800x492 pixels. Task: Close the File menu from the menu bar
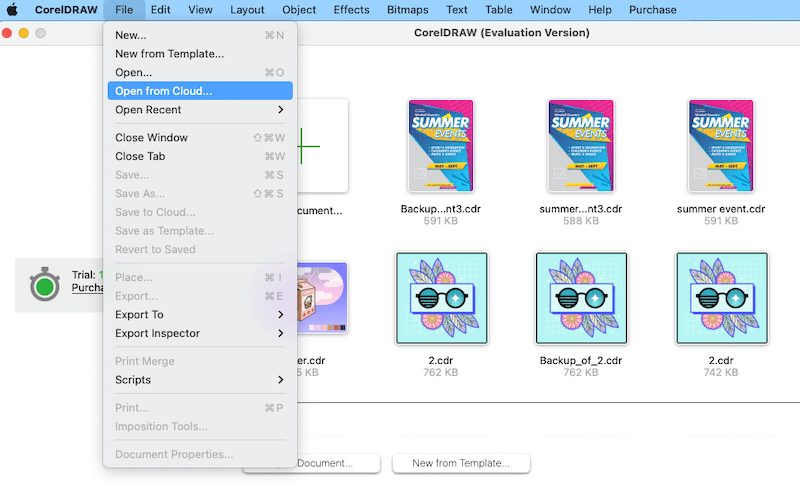click(124, 10)
